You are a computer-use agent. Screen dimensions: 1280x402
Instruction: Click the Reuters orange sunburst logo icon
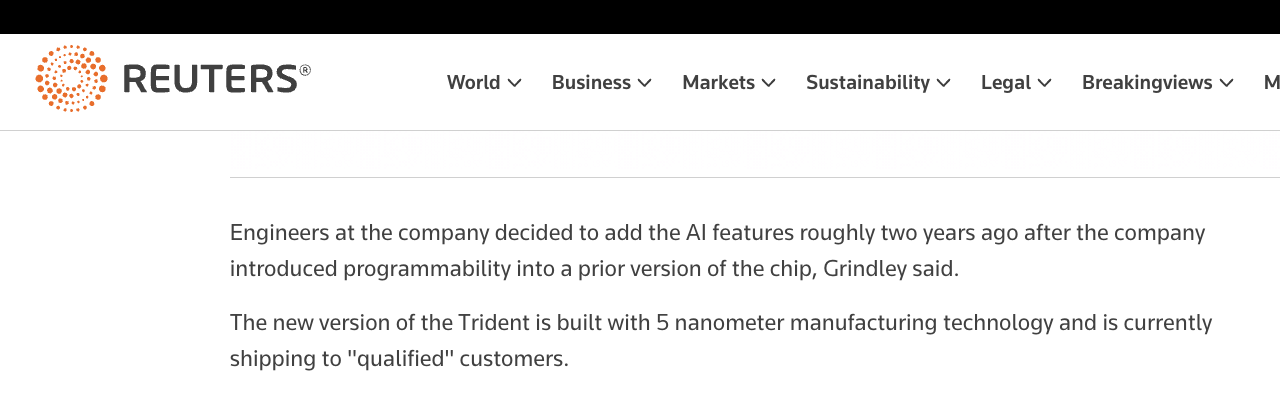[71, 78]
